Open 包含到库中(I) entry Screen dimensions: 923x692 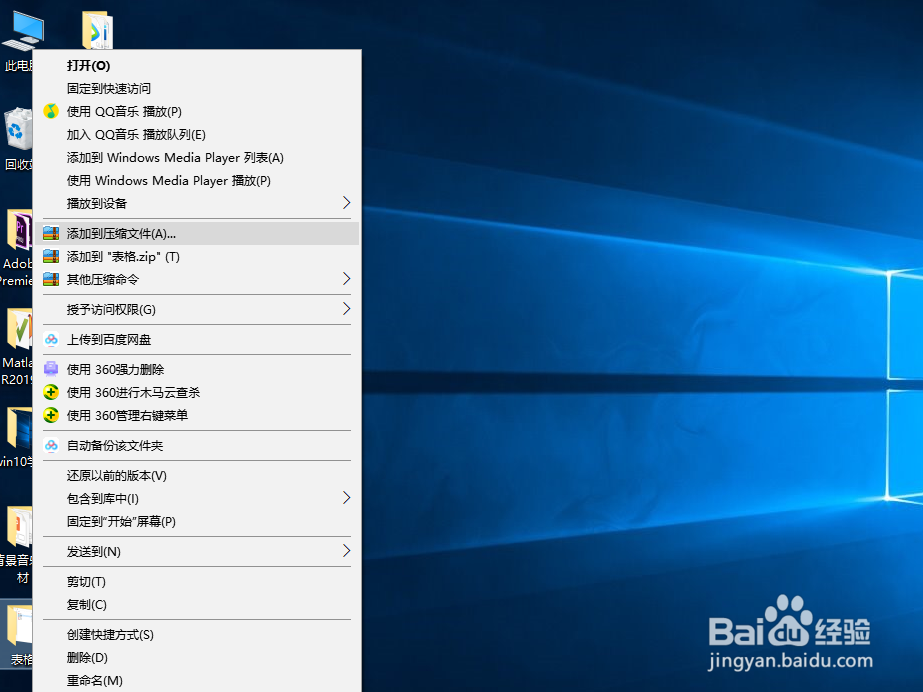pos(197,498)
